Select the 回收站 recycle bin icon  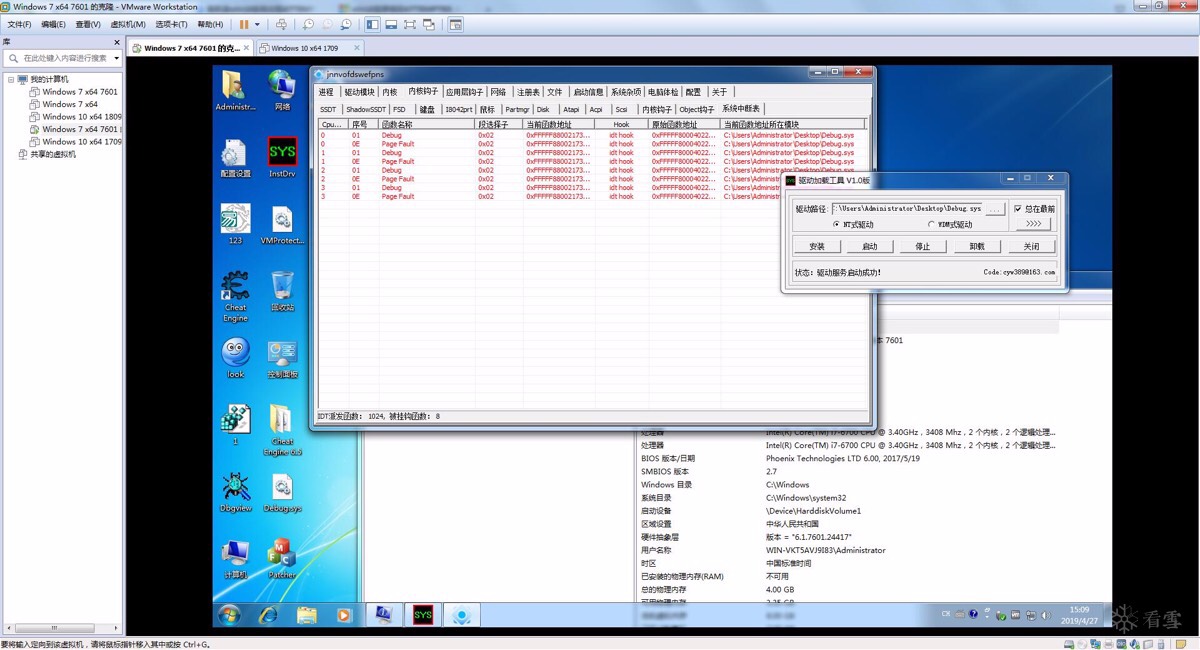click(282, 291)
